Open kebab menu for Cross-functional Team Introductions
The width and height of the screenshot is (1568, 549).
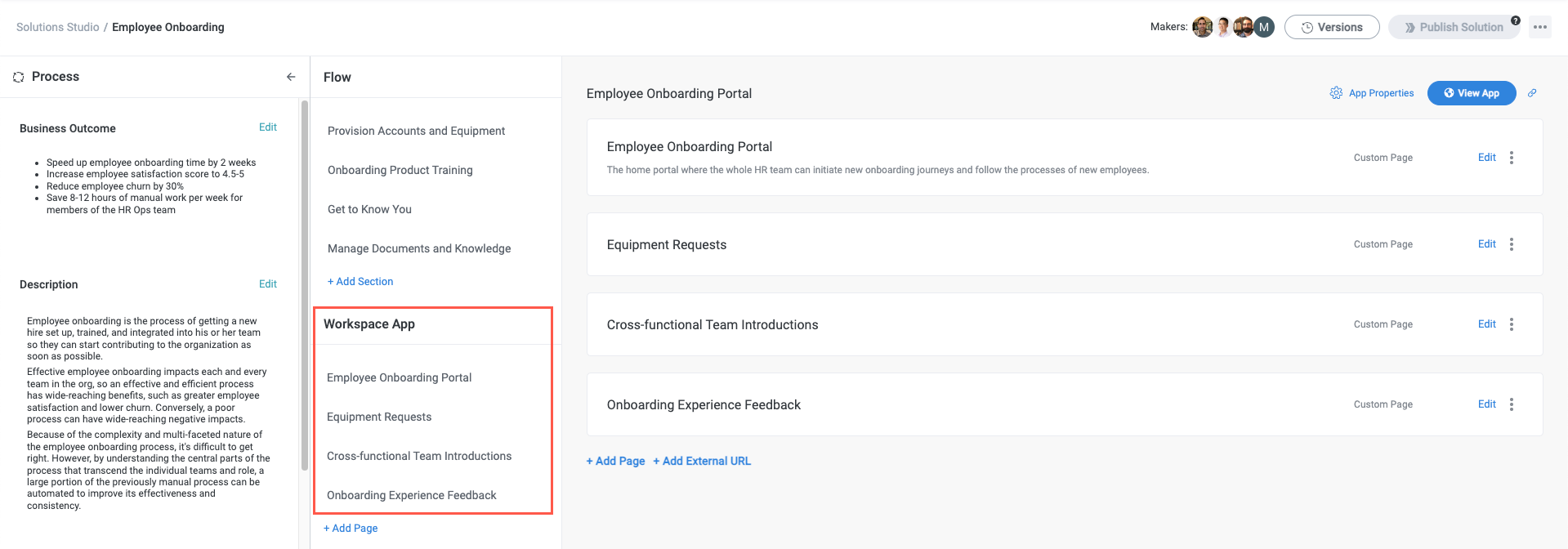[1512, 324]
